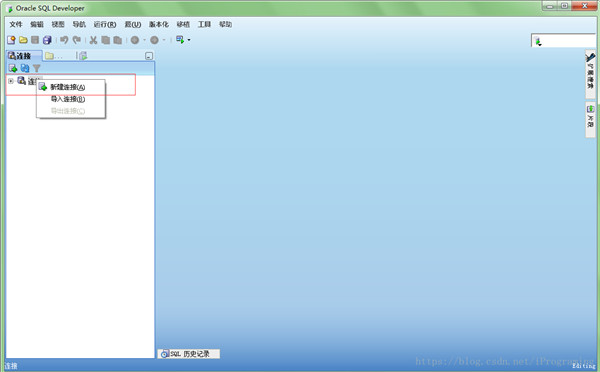This screenshot has height=372, width=600.
Task: Open the Back navigation dropdown arrow
Action: pyautogui.click(x=144, y=40)
